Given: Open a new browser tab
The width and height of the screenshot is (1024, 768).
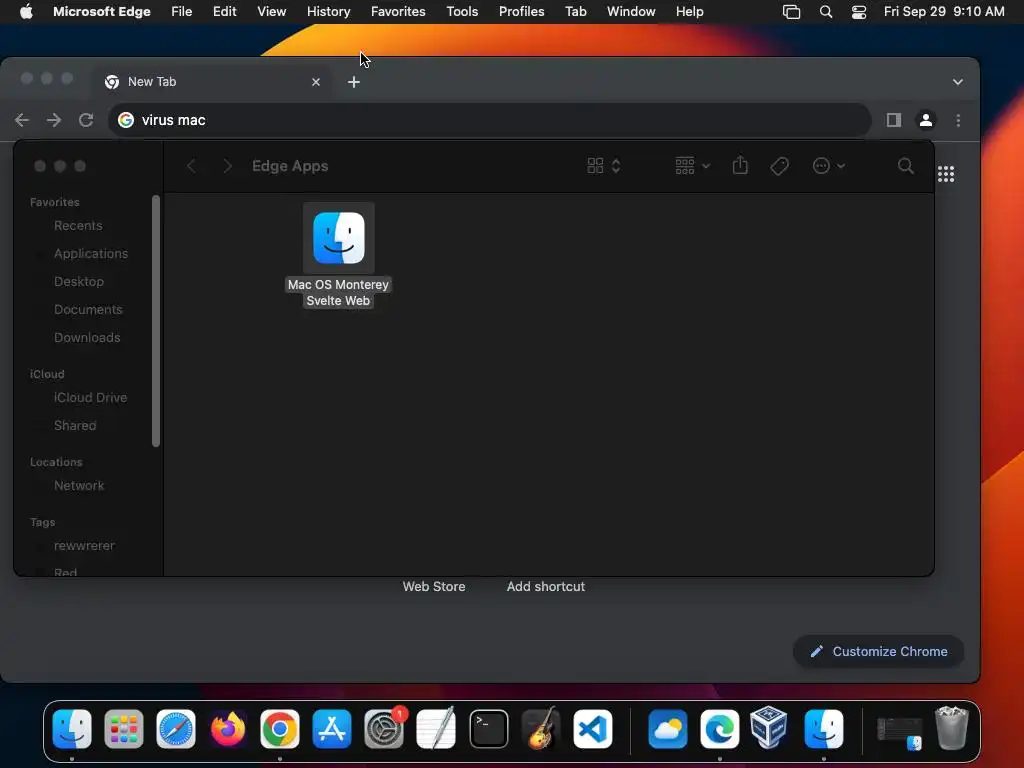Looking at the screenshot, I should [x=354, y=82].
